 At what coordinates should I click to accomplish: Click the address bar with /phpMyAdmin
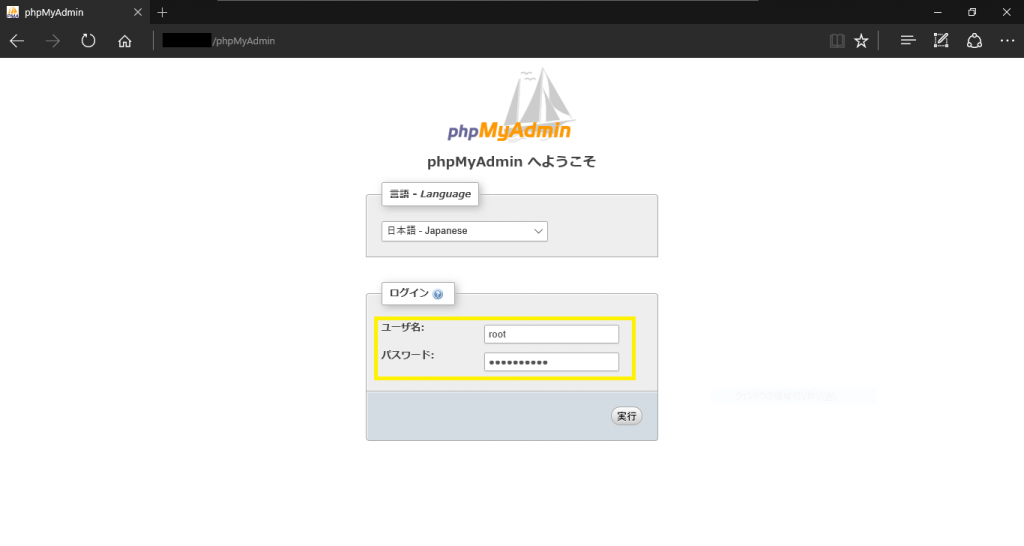[483, 40]
